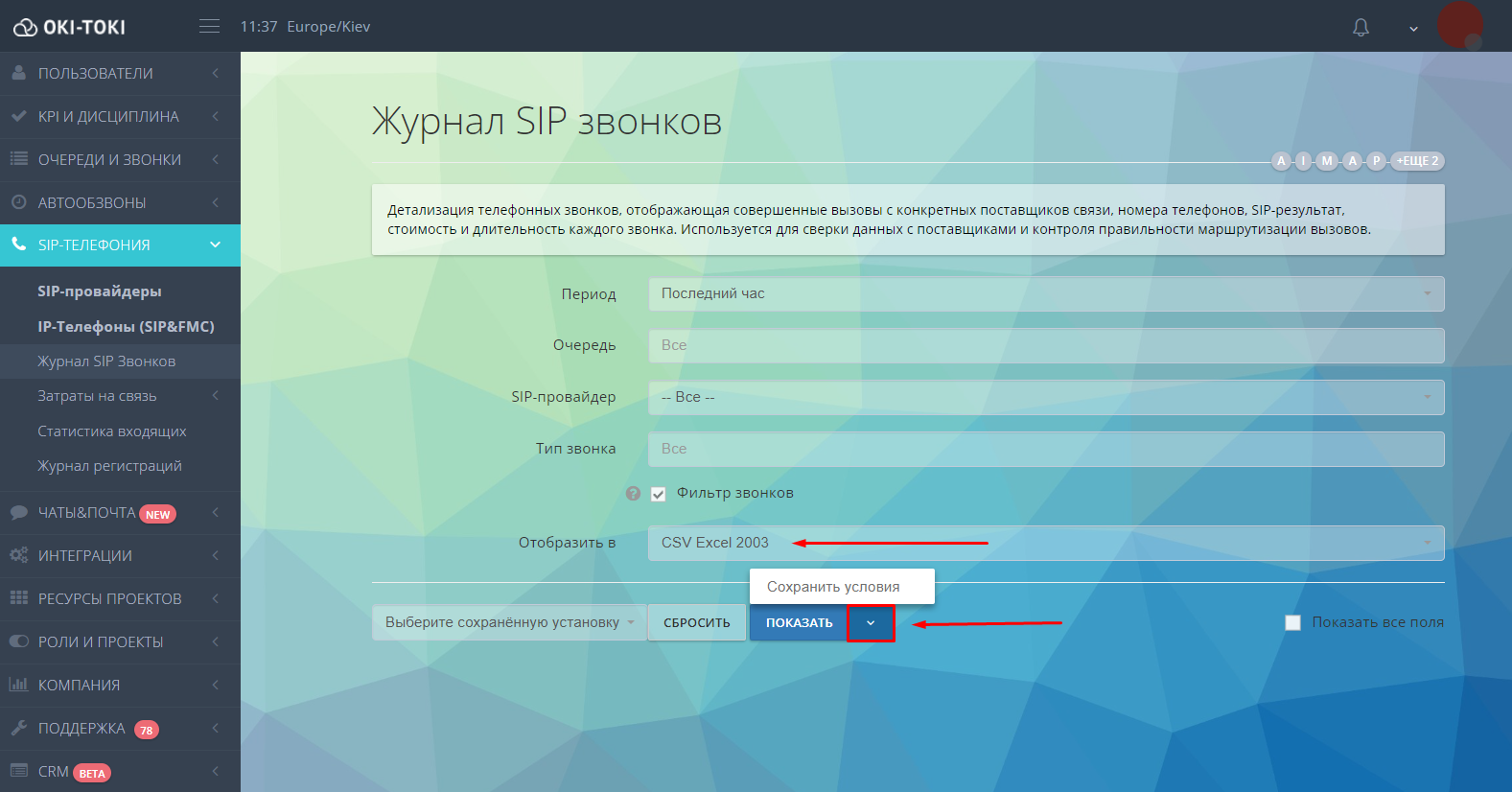1512x792 pixels.
Task: Open the SIP-провайдер dropdown
Action: point(1046,397)
